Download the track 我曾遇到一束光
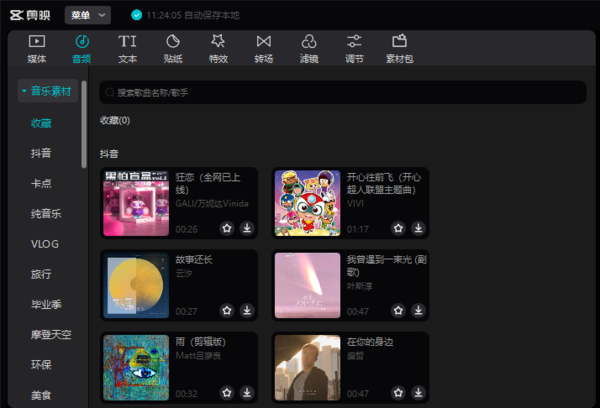Image resolution: width=600 pixels, height=408 pixels. pyautogui.click(x=418, y=311)
